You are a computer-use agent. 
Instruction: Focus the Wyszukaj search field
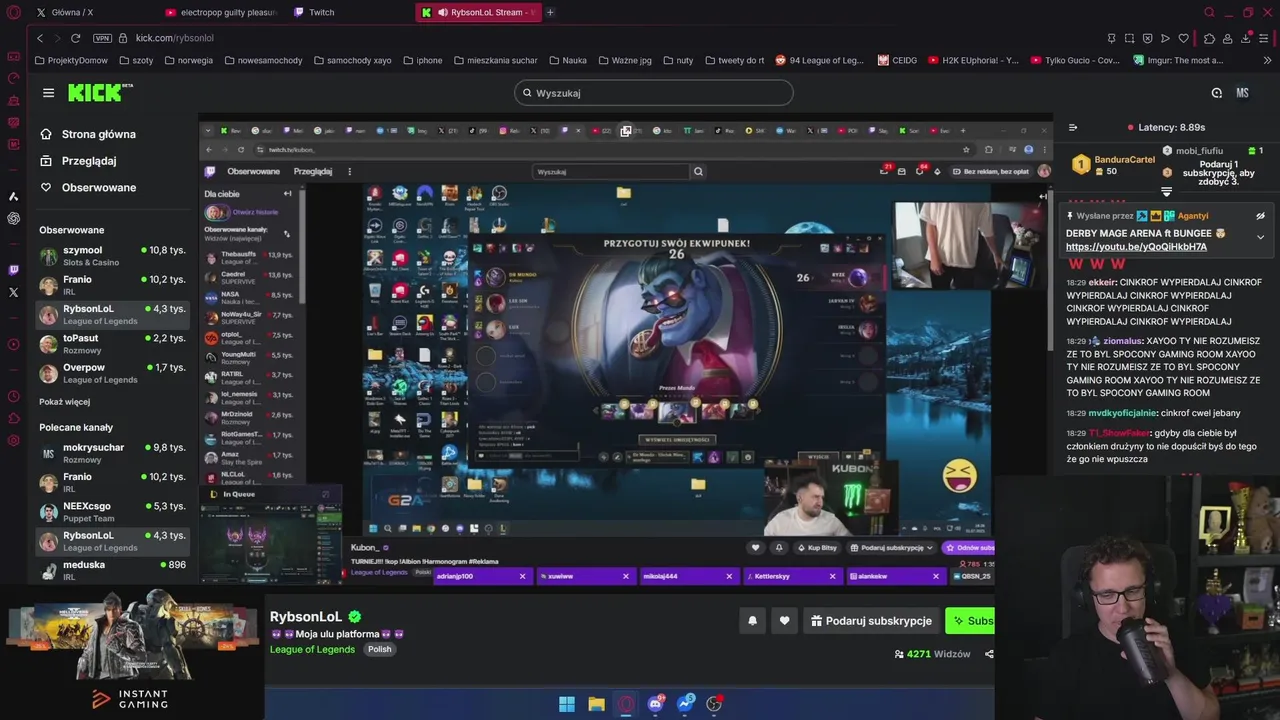654,93
